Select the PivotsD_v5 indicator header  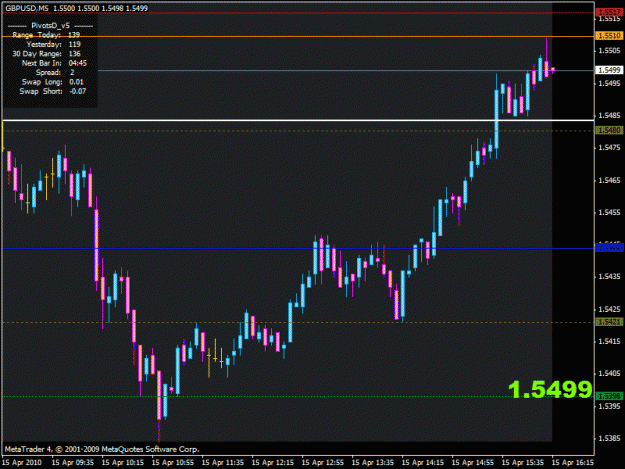pos(50,26)
